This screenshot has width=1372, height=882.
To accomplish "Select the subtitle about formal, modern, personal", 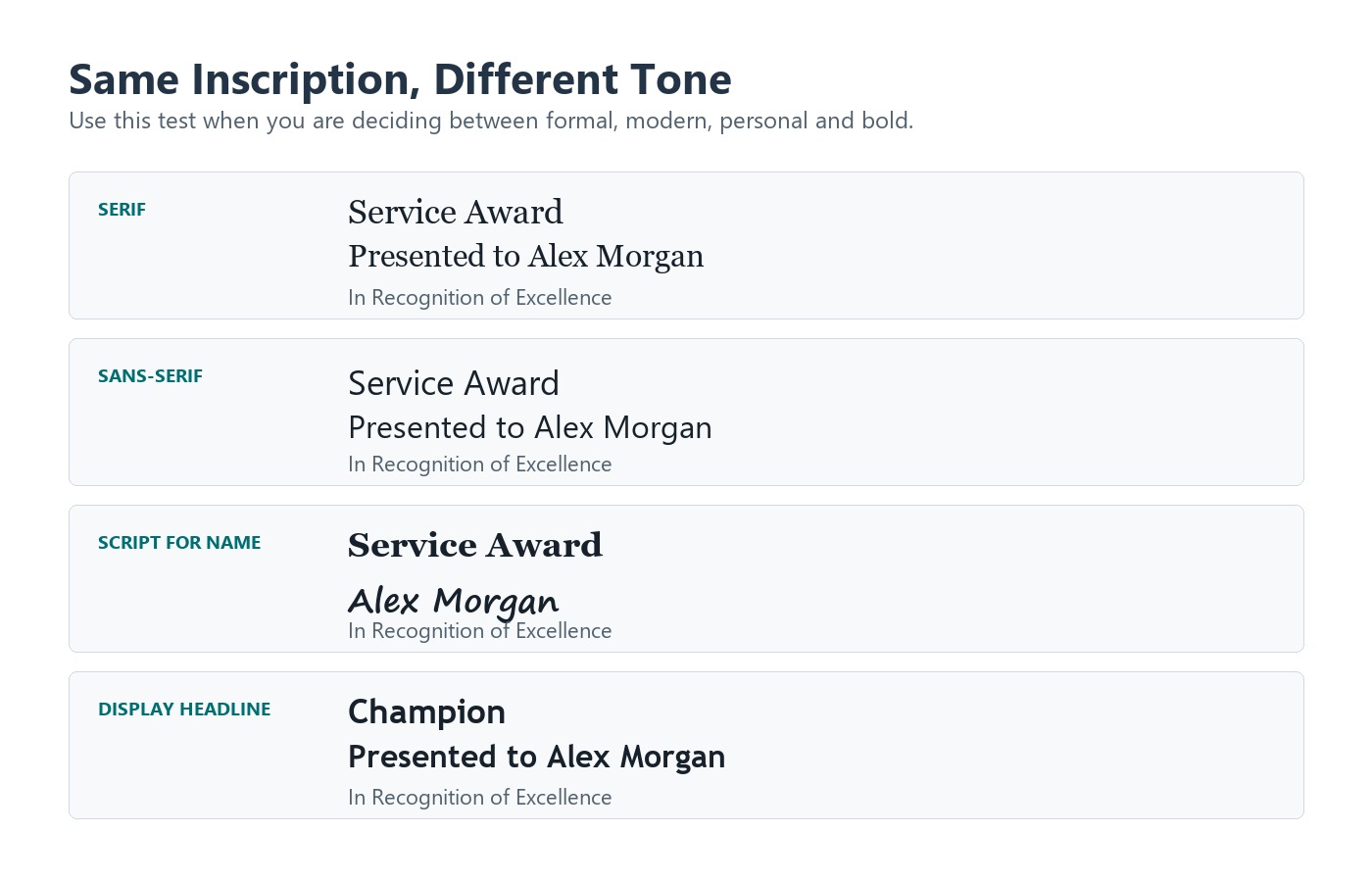I will tap(491, 121).
